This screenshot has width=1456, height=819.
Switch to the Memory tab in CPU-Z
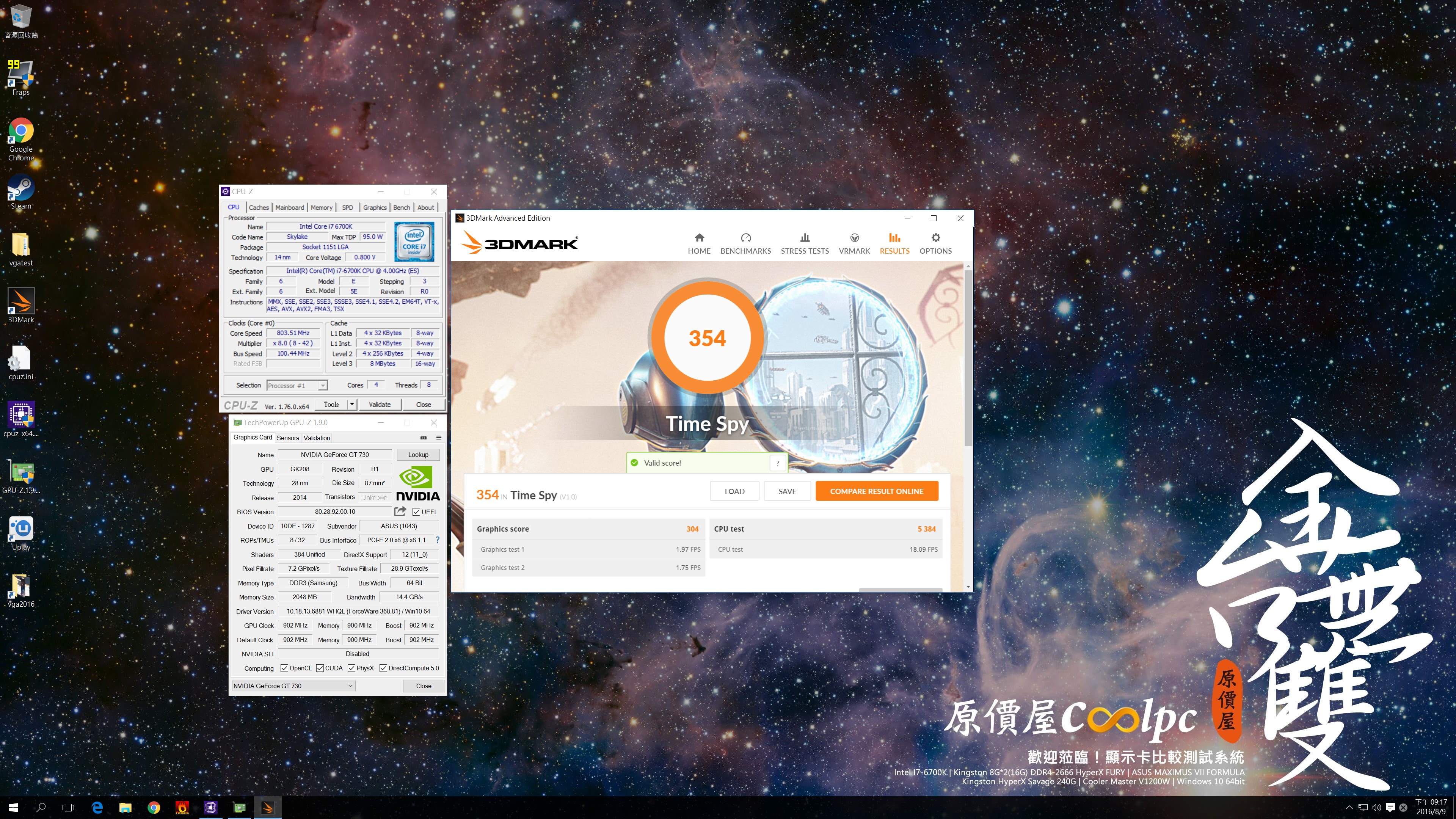[322, 207]
